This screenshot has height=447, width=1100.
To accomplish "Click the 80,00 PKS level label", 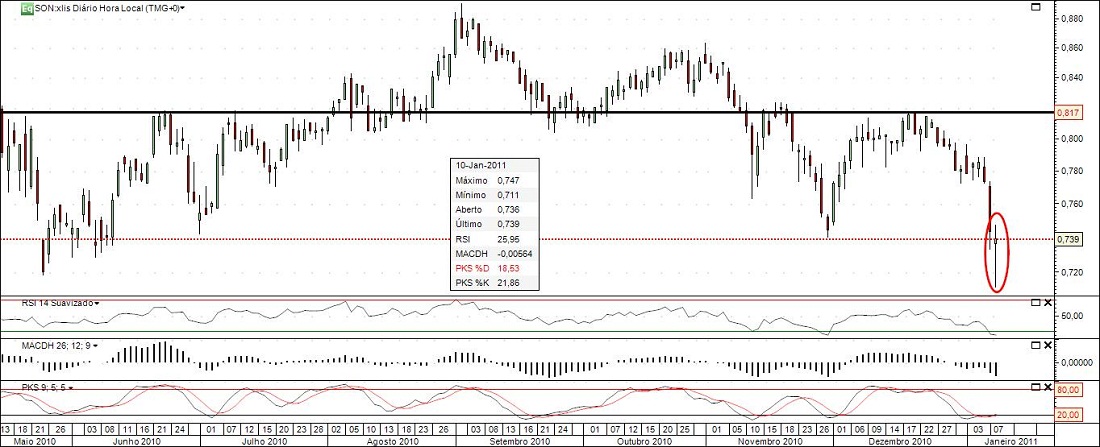I will point(1067,389).
